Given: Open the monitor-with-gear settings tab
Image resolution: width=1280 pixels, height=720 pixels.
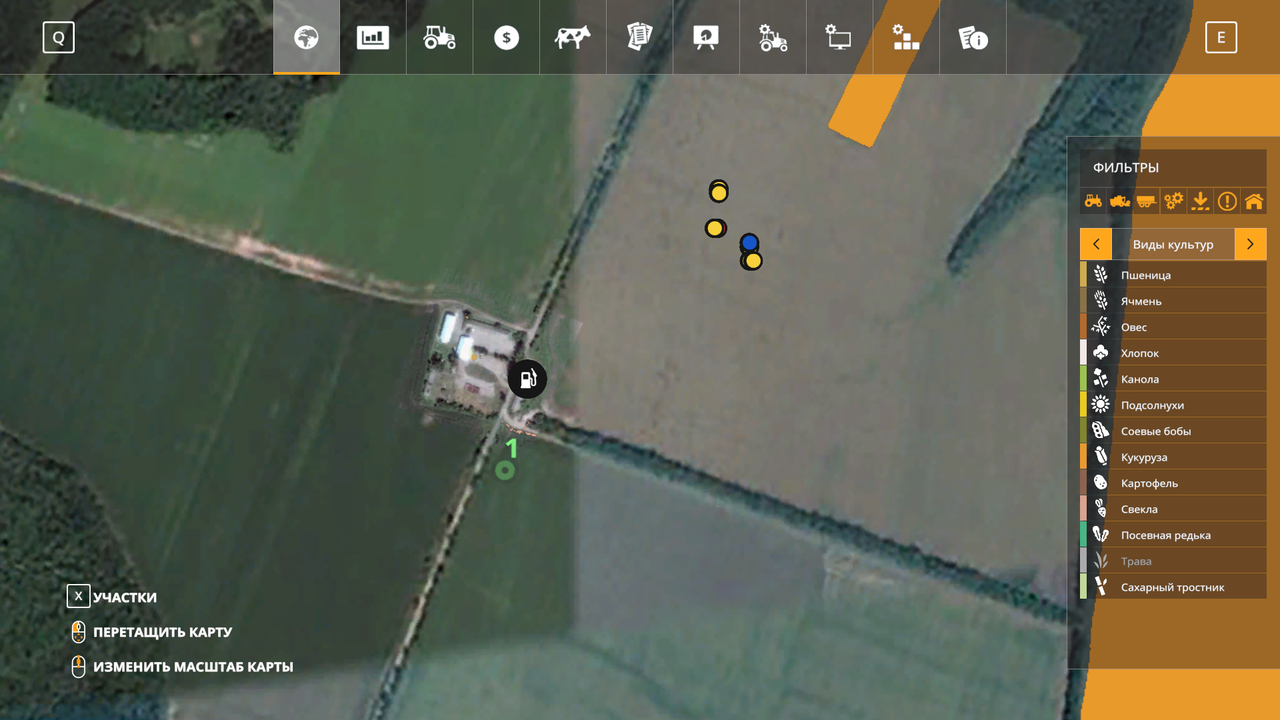Looking at the screenshot, I should [x=839, y=37].
